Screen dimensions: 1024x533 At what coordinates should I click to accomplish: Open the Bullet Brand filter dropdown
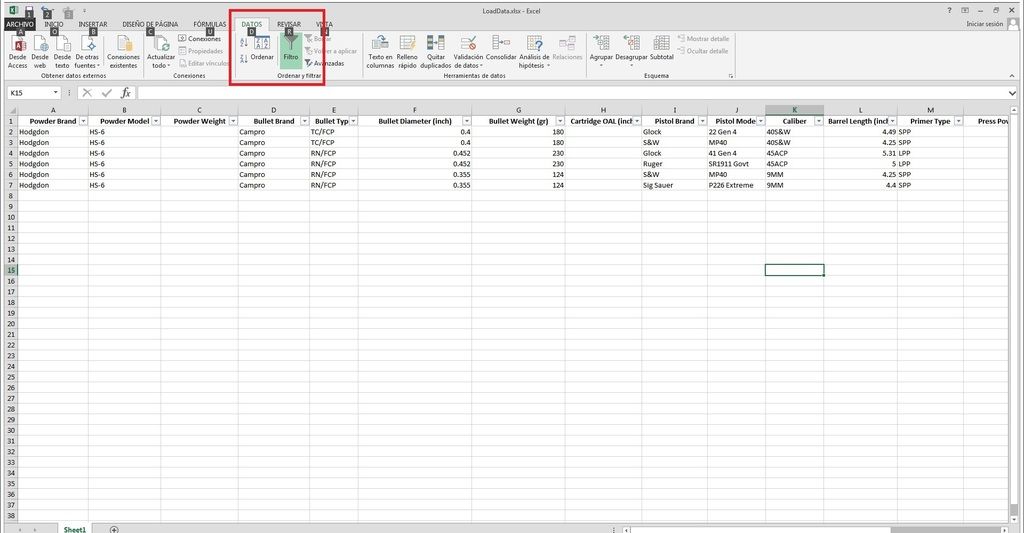[x=304, y=121]
